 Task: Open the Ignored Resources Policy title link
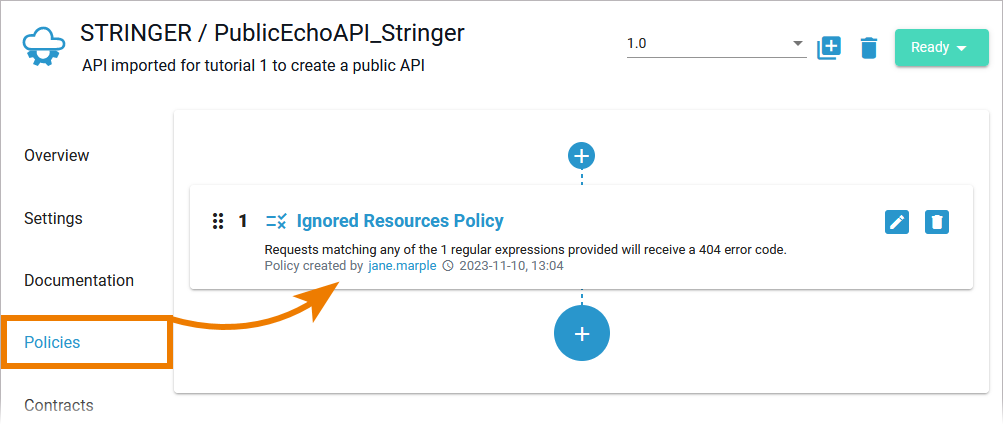point(400,221)
